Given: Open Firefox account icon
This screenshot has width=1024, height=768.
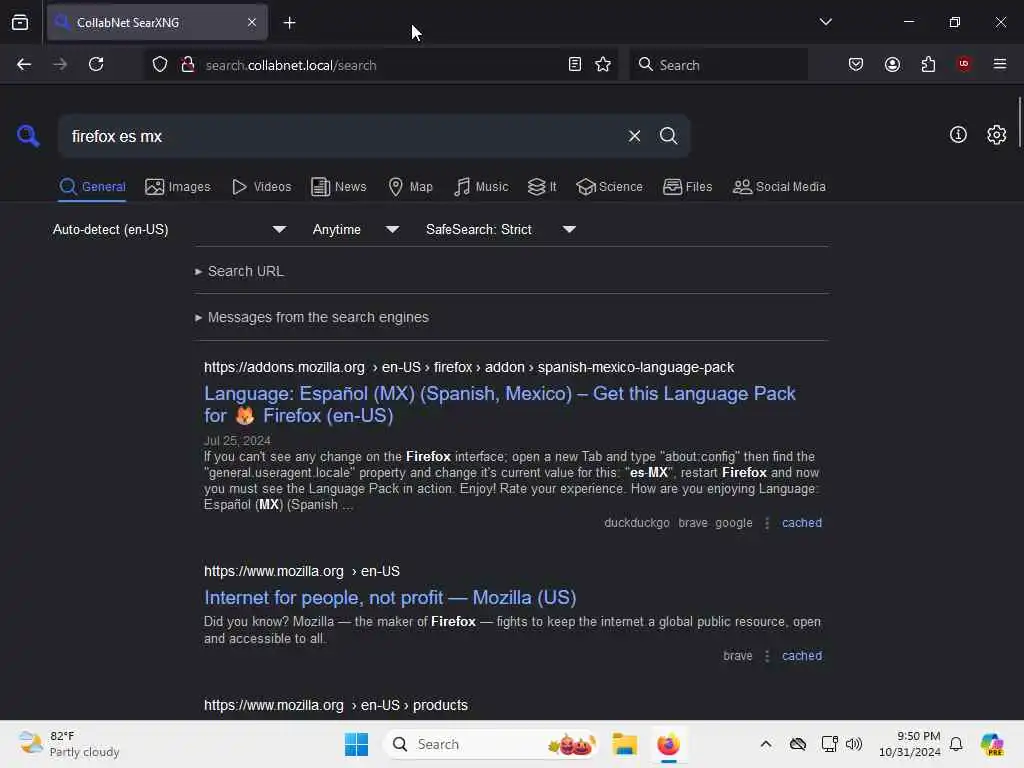Looking at the screenshot, I should (x=892, y=64).
